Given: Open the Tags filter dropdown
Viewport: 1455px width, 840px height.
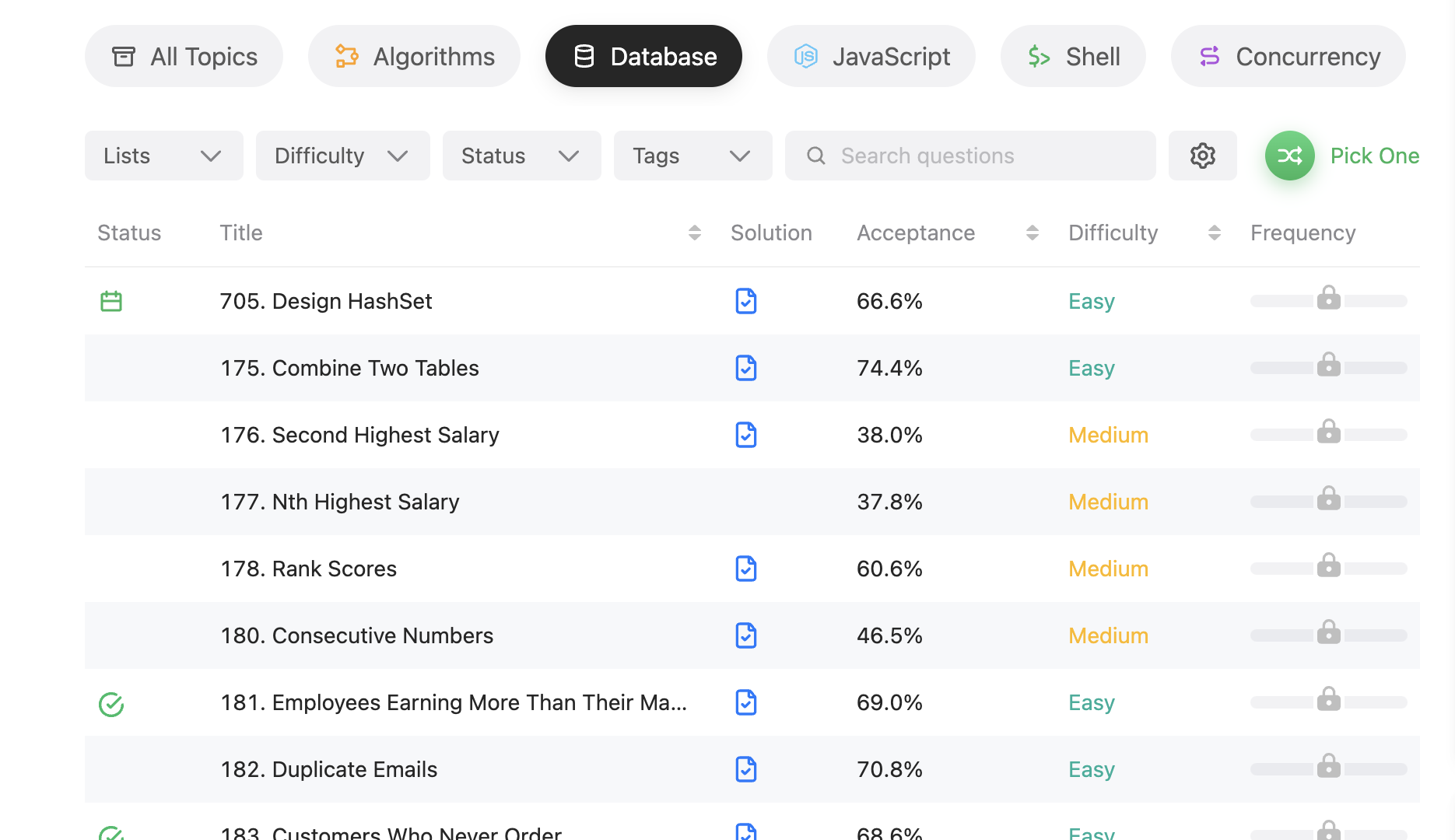Looking at the screenshot, I should click(692, 156).
